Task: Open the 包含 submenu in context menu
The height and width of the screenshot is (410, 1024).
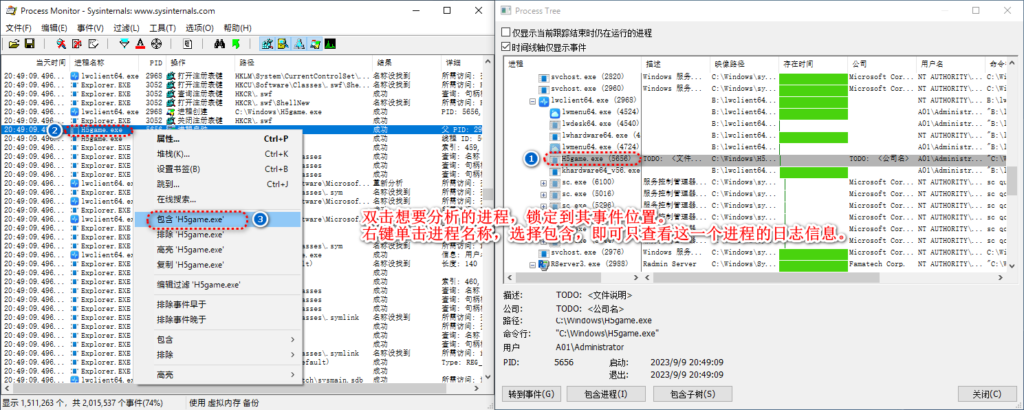Action: tap(225, 339)
